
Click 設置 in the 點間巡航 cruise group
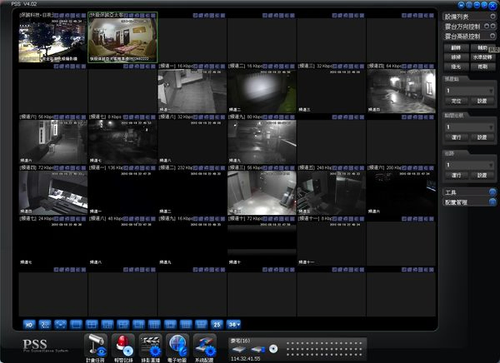tap(482, 137)
